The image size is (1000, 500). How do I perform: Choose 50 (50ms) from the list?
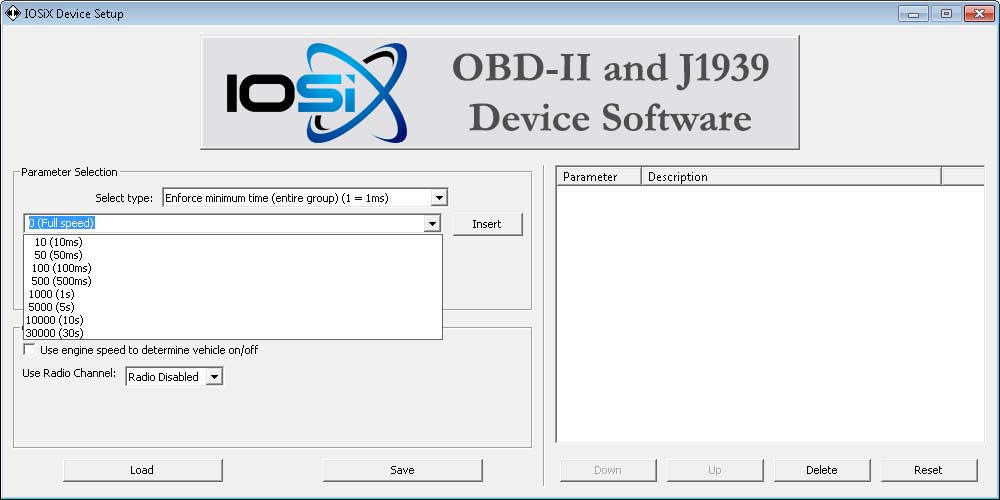[x=233, y=255]
